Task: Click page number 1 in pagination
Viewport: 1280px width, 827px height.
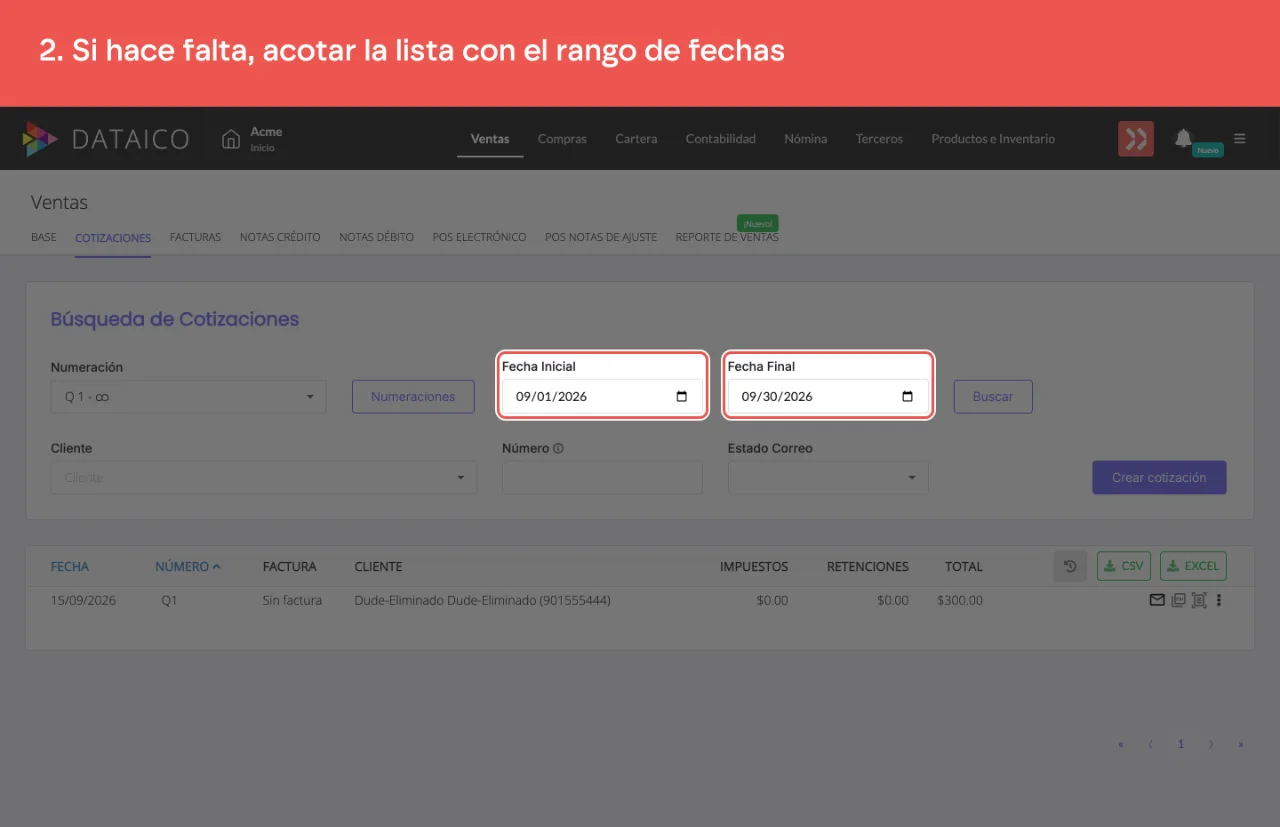Action: (x=1181, y=744)
